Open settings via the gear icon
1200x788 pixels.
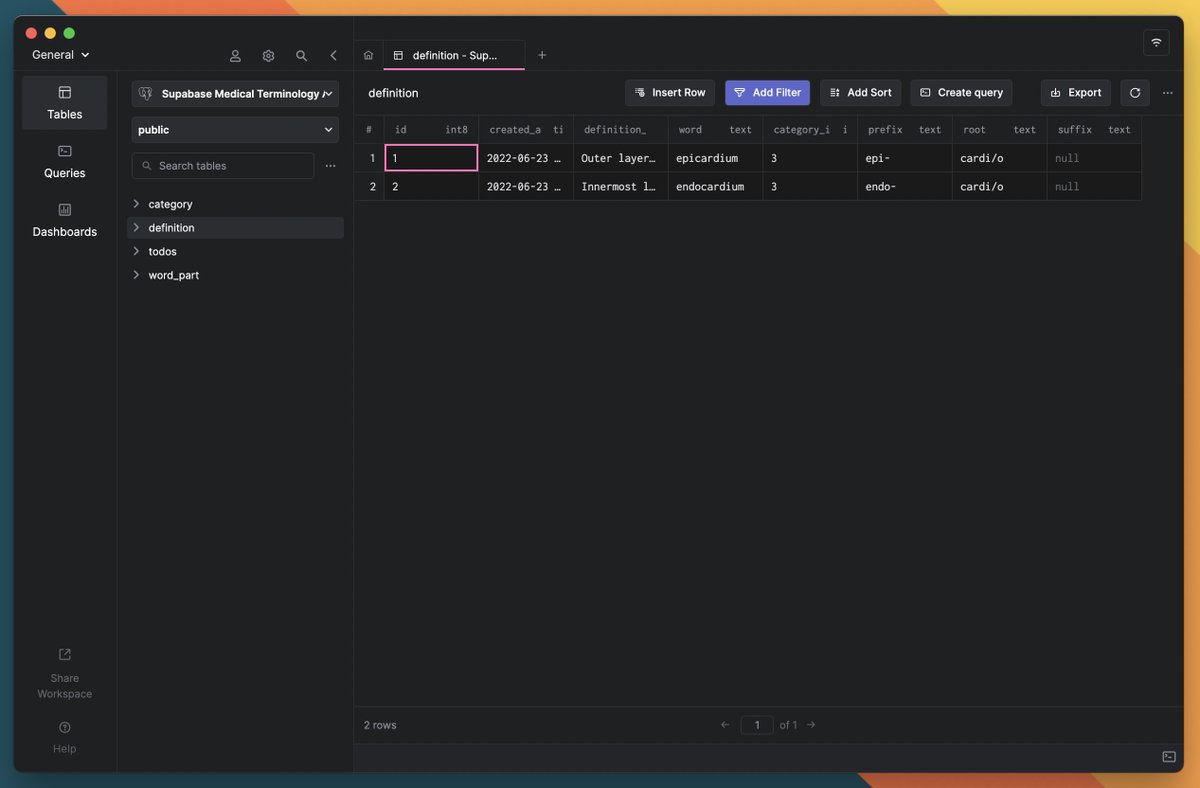268,56
